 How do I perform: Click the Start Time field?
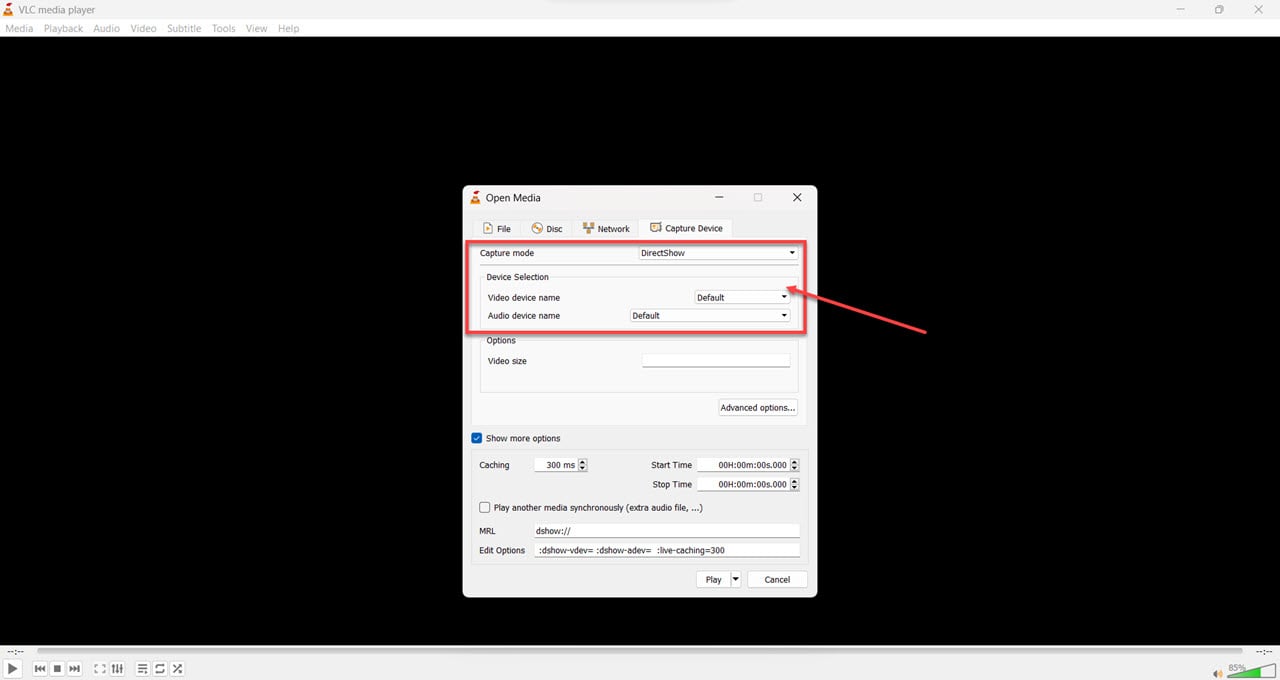click(743, 465)
